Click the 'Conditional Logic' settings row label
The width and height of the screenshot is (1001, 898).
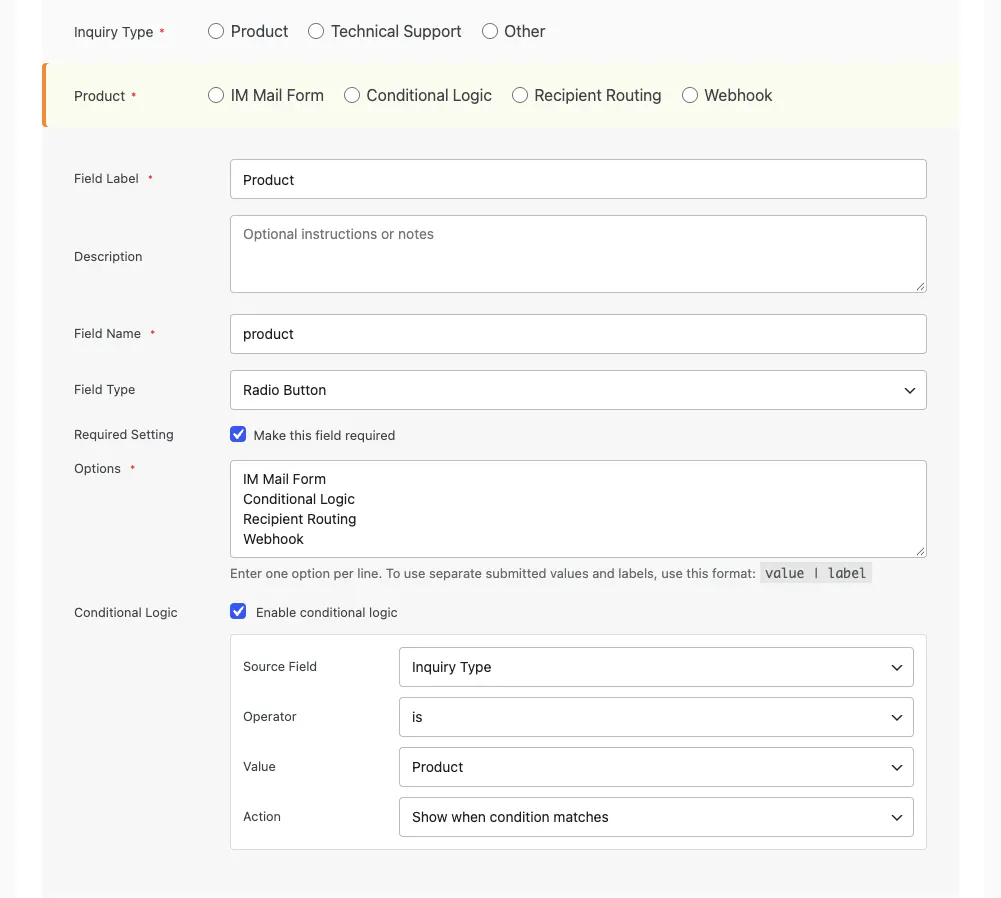[x=126, y=613]
